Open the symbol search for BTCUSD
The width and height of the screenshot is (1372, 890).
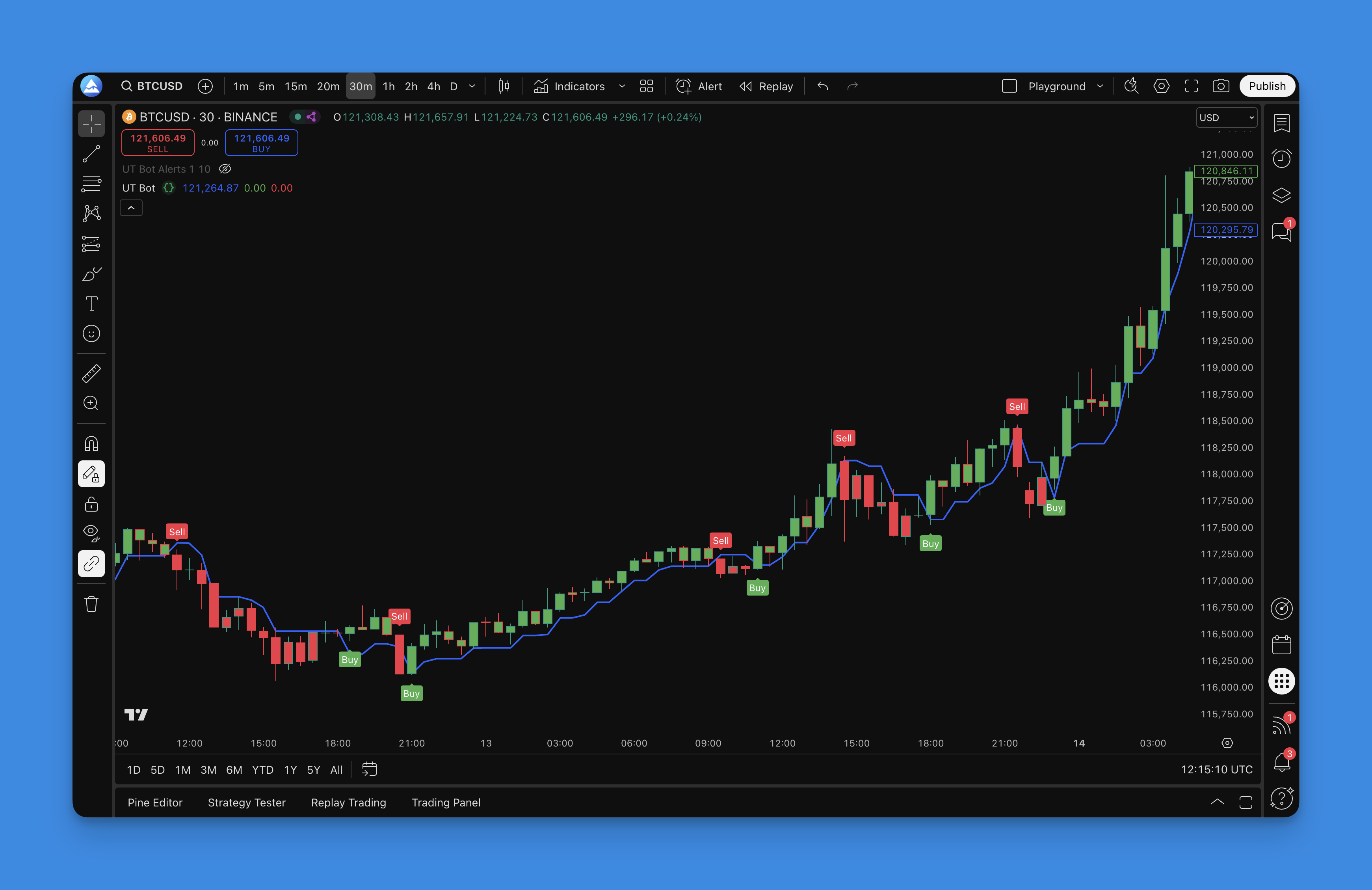click(152, 86)
